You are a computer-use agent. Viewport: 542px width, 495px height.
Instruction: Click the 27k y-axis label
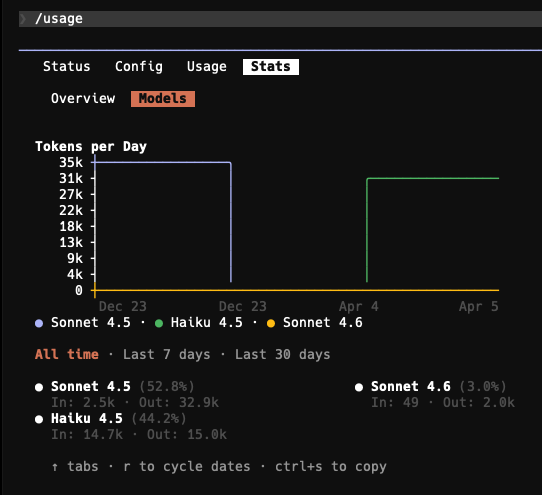pos(71,194)
